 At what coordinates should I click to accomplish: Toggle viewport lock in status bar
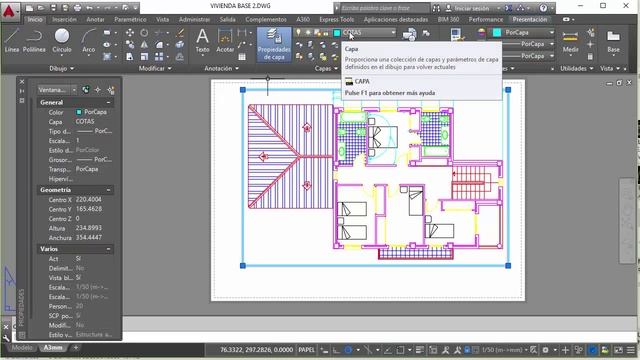click(x=467, y=350)
